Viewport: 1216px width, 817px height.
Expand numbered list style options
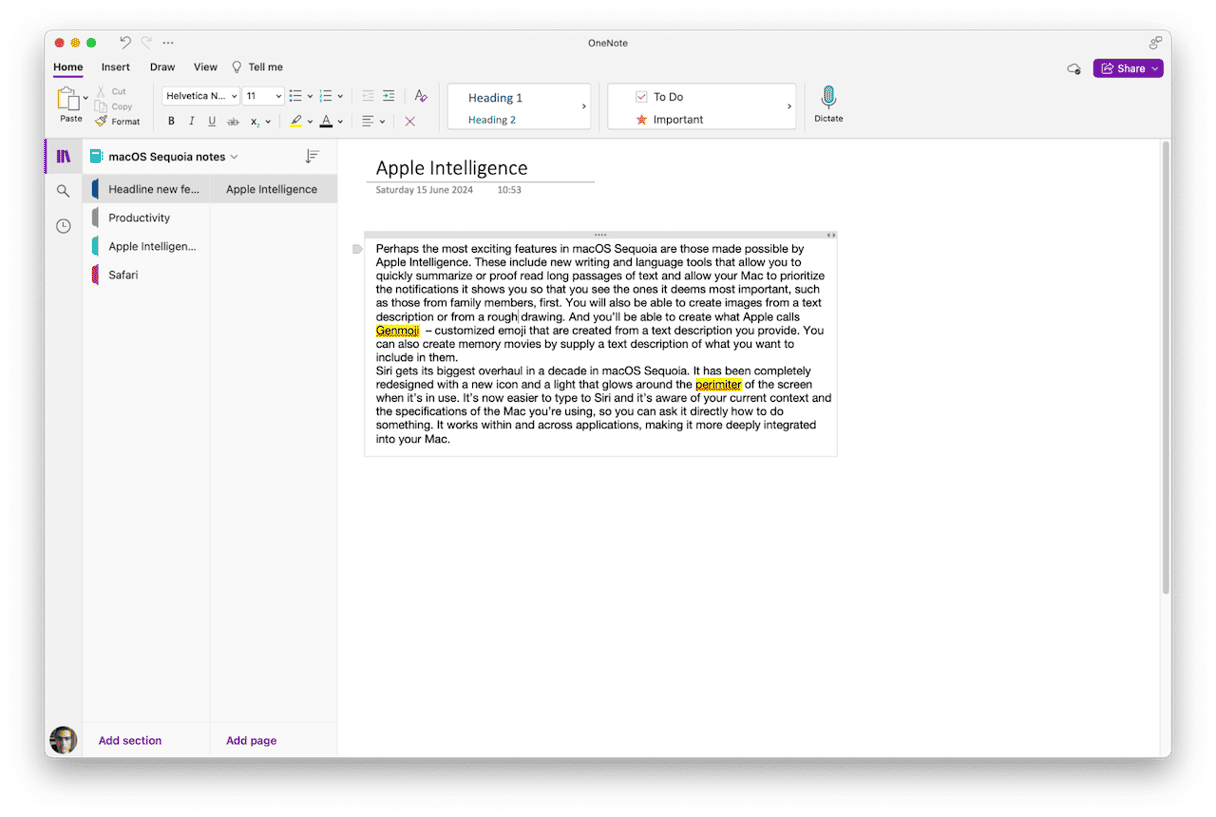[x=340, y=96]
